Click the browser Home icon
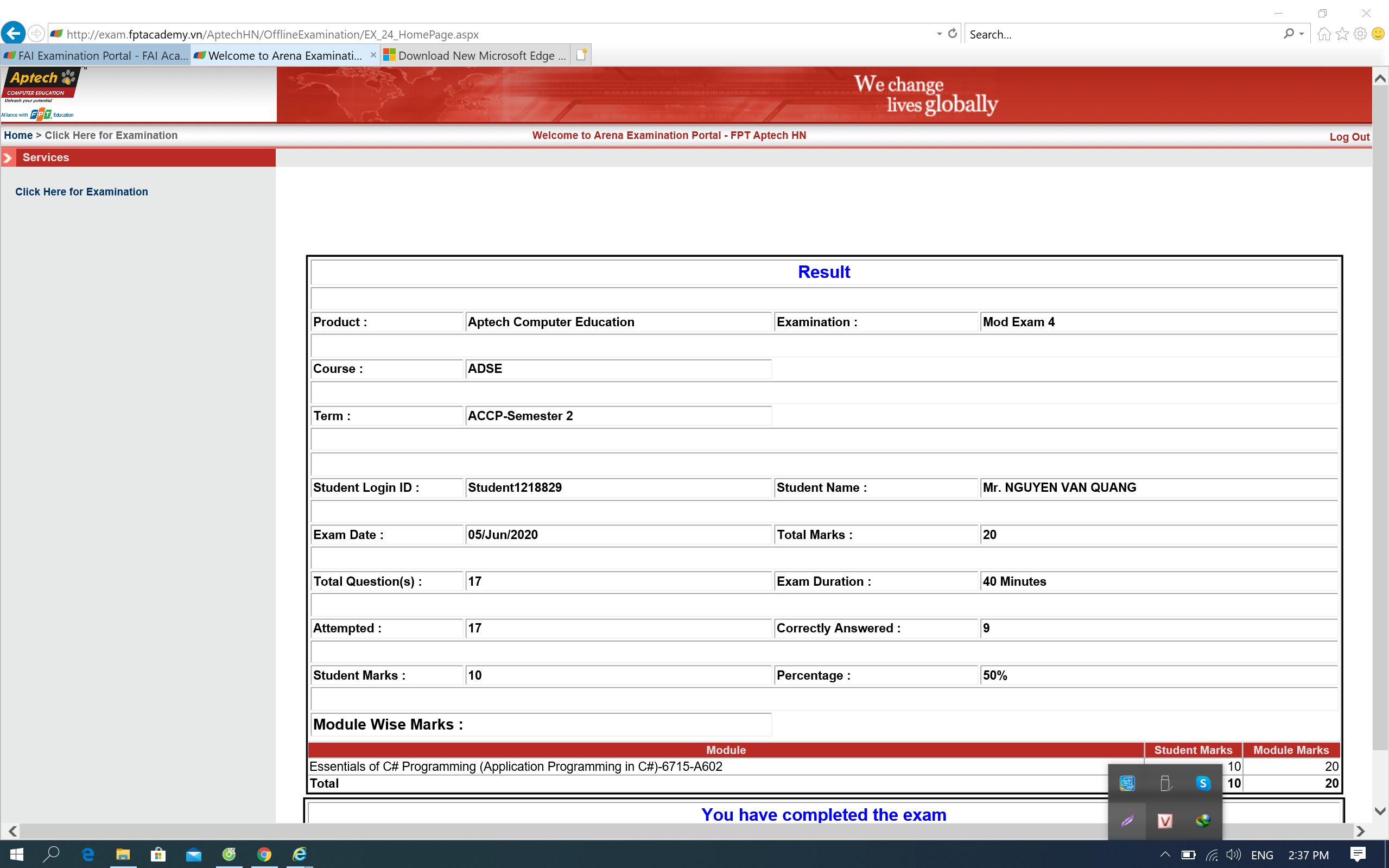1389x868 pixels. pyautogui.click(x=1324, y=34)
